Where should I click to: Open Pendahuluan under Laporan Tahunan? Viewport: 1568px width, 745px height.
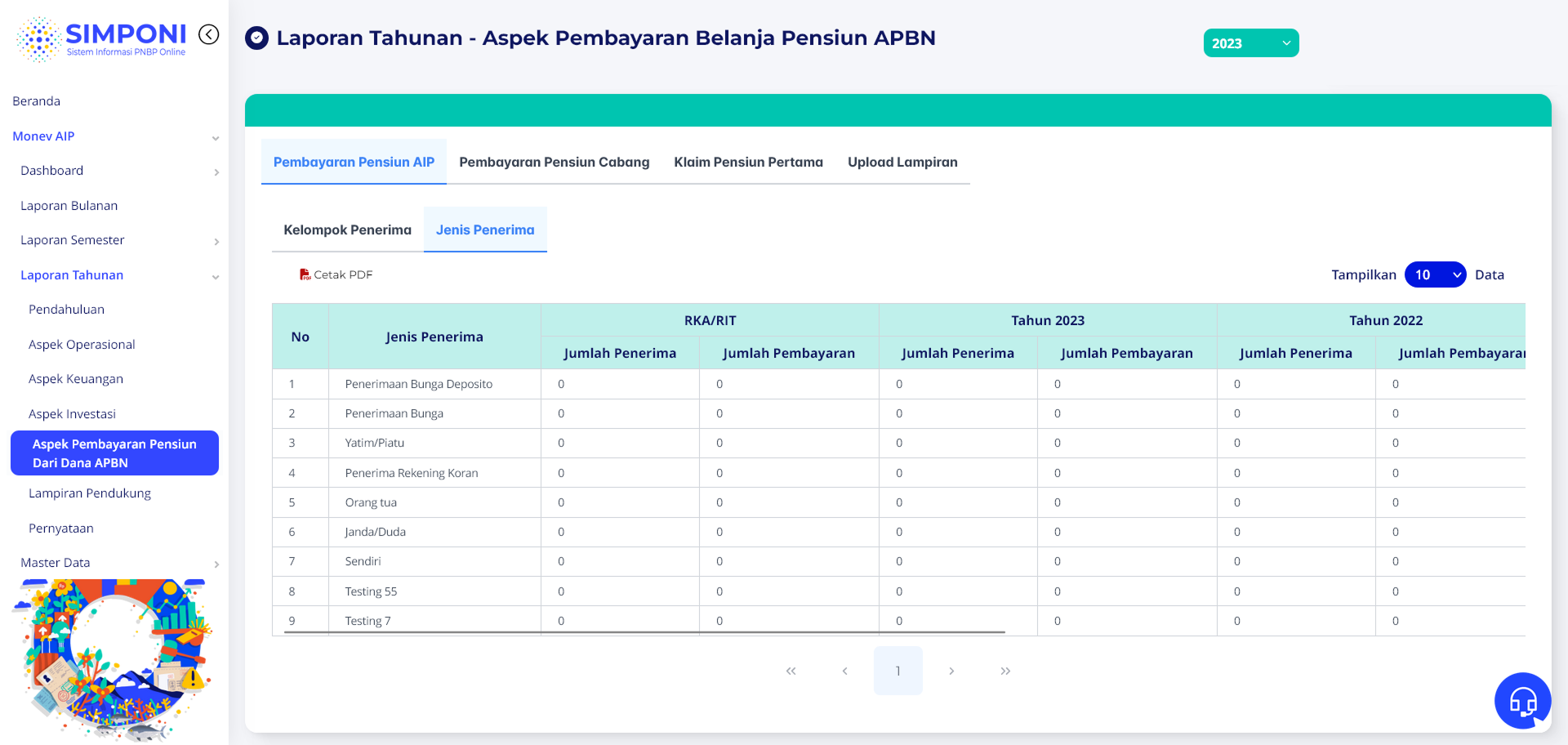pos(66,310)
